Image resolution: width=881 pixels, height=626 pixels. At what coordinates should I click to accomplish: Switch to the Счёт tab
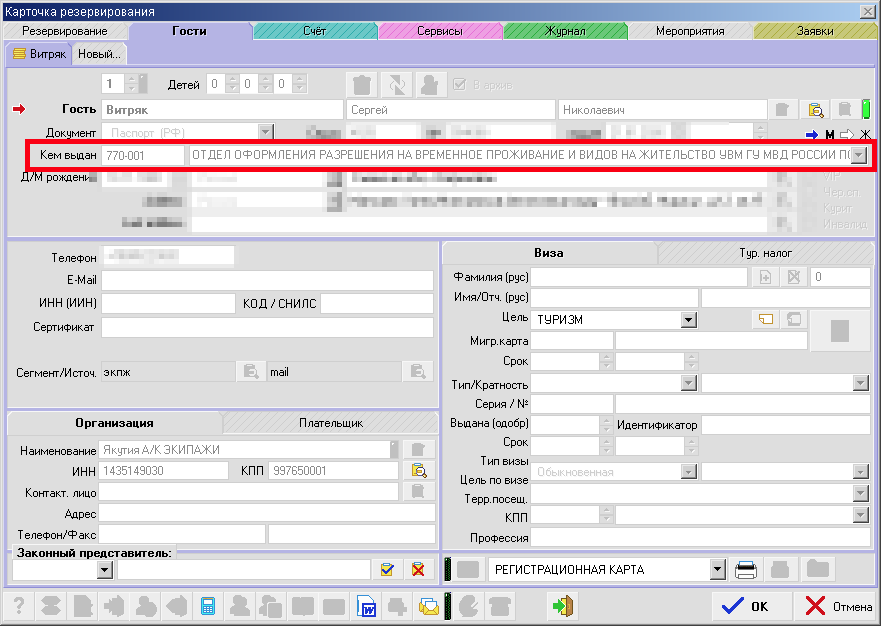314,31
